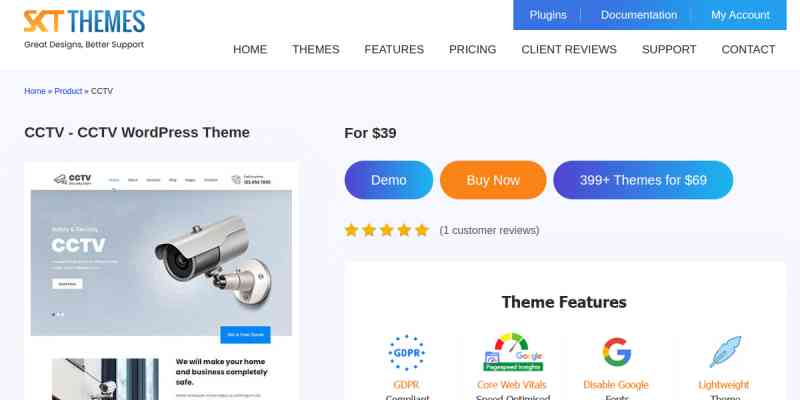800x400 pixels.
Task: Click the orange Buy Now button
Action: pos(493,180)
